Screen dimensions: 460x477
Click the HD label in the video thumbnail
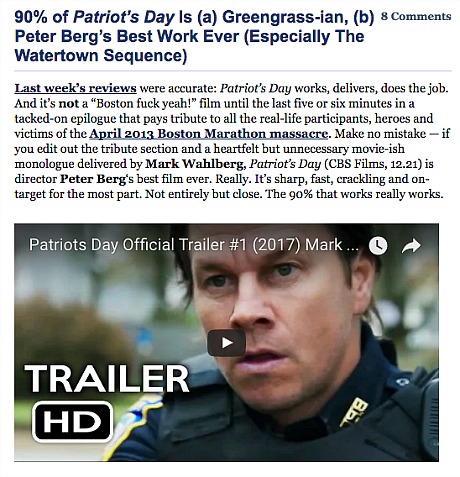[x=72, y=422]
